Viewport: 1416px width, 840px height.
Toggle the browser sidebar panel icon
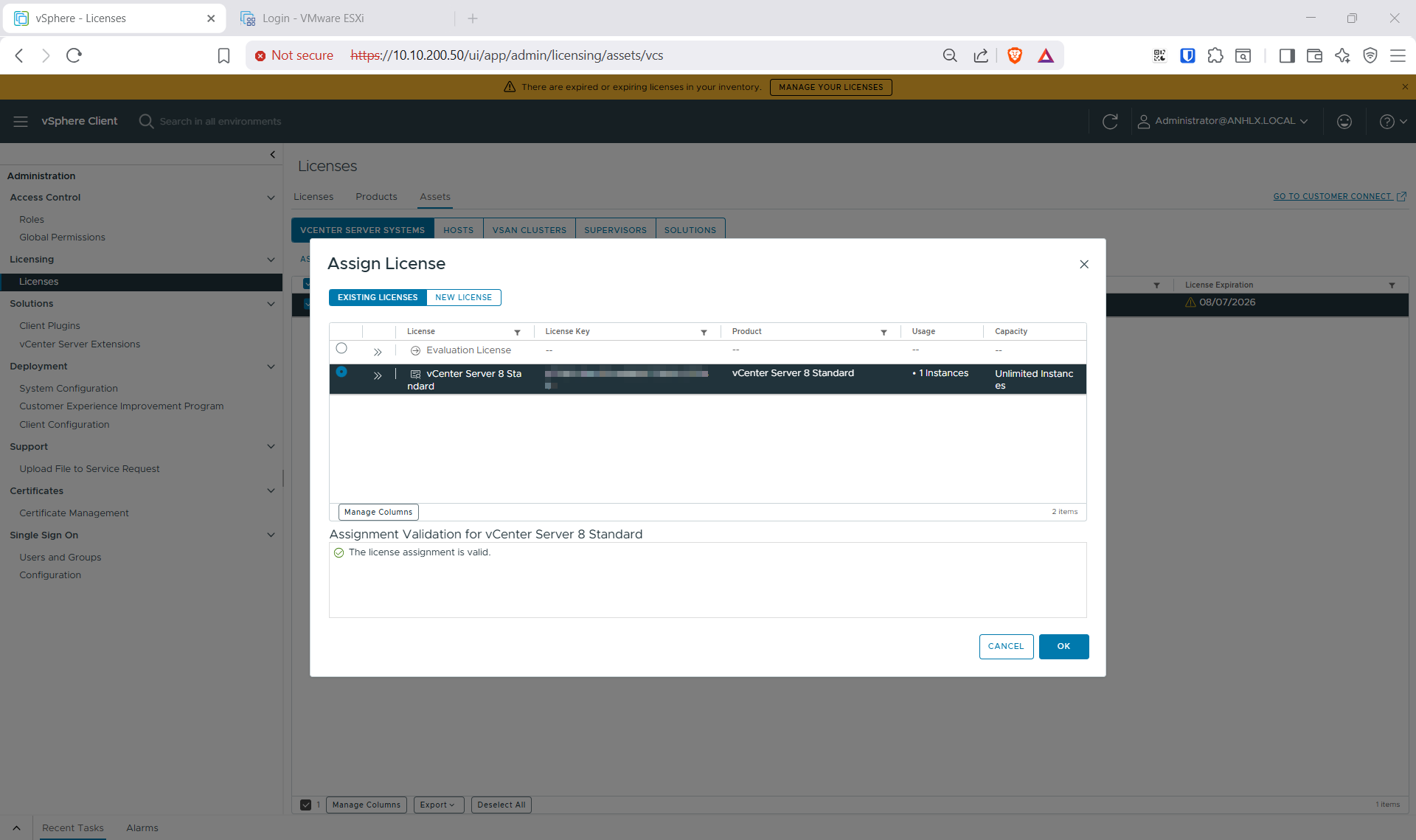[x=1287, y=55]
